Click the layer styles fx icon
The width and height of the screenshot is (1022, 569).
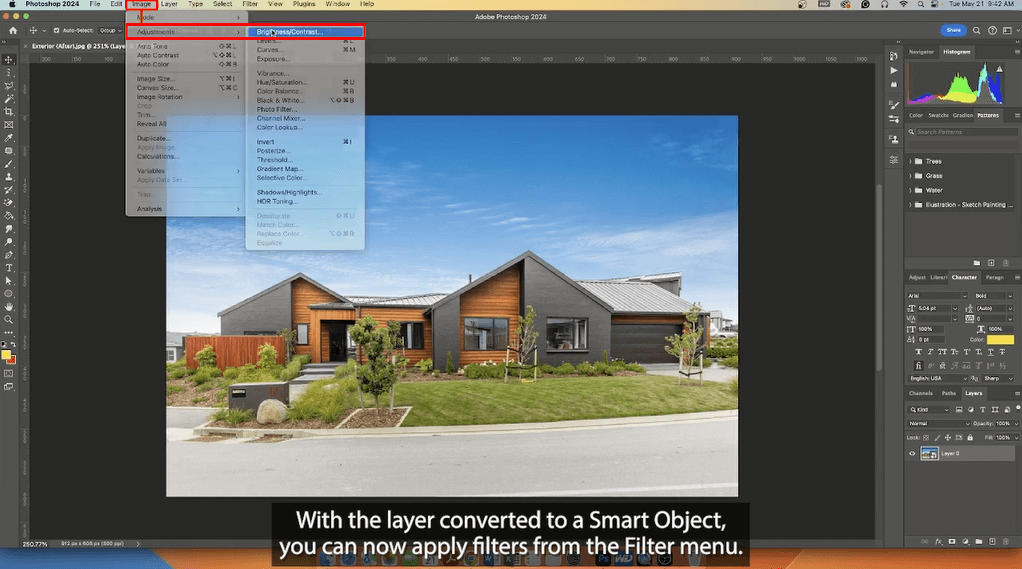(x=939, y=542)
